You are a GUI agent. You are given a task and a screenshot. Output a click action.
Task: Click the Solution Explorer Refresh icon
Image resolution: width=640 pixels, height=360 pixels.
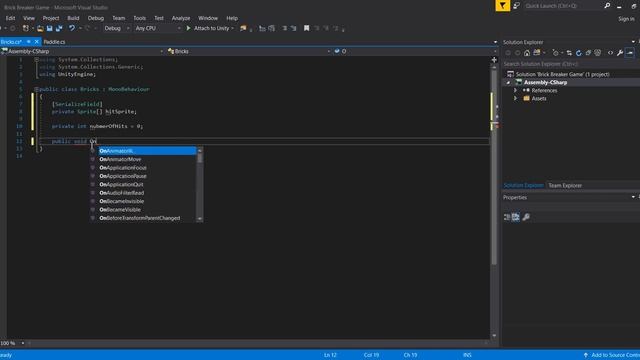[x=579, y=53]
